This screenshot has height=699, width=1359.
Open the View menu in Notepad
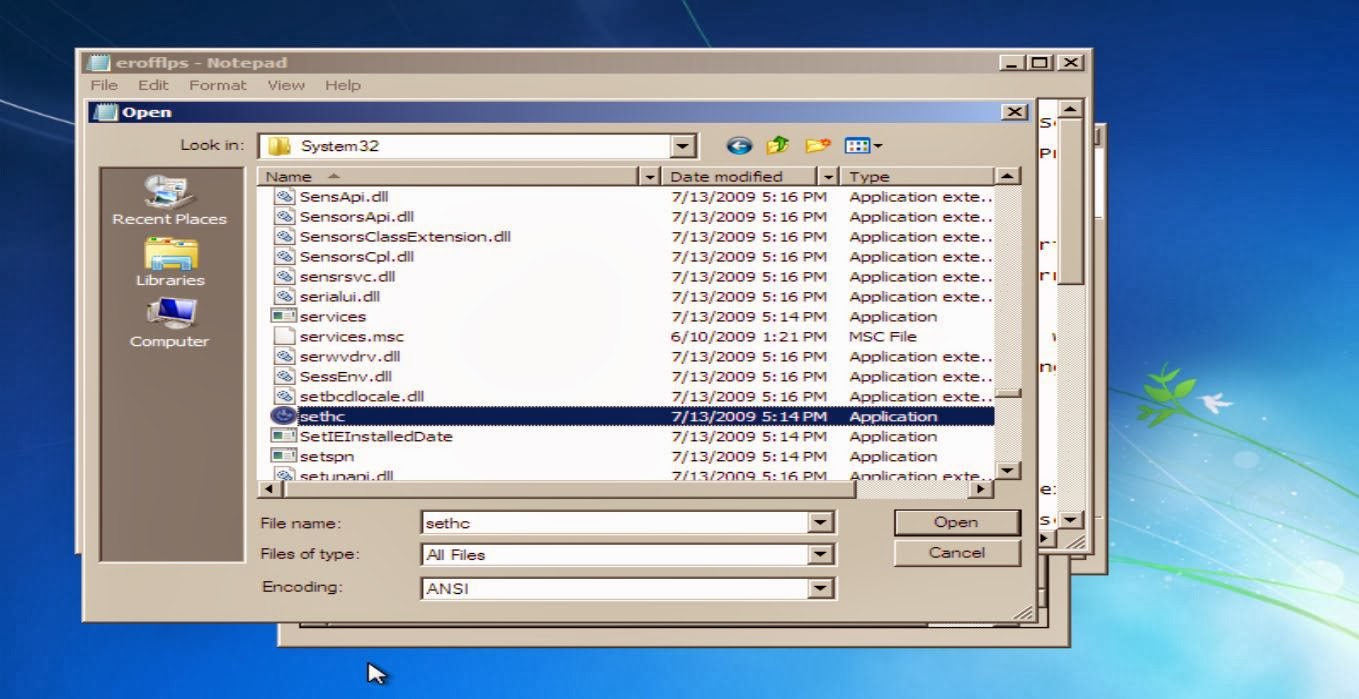[x=286, y=85]
